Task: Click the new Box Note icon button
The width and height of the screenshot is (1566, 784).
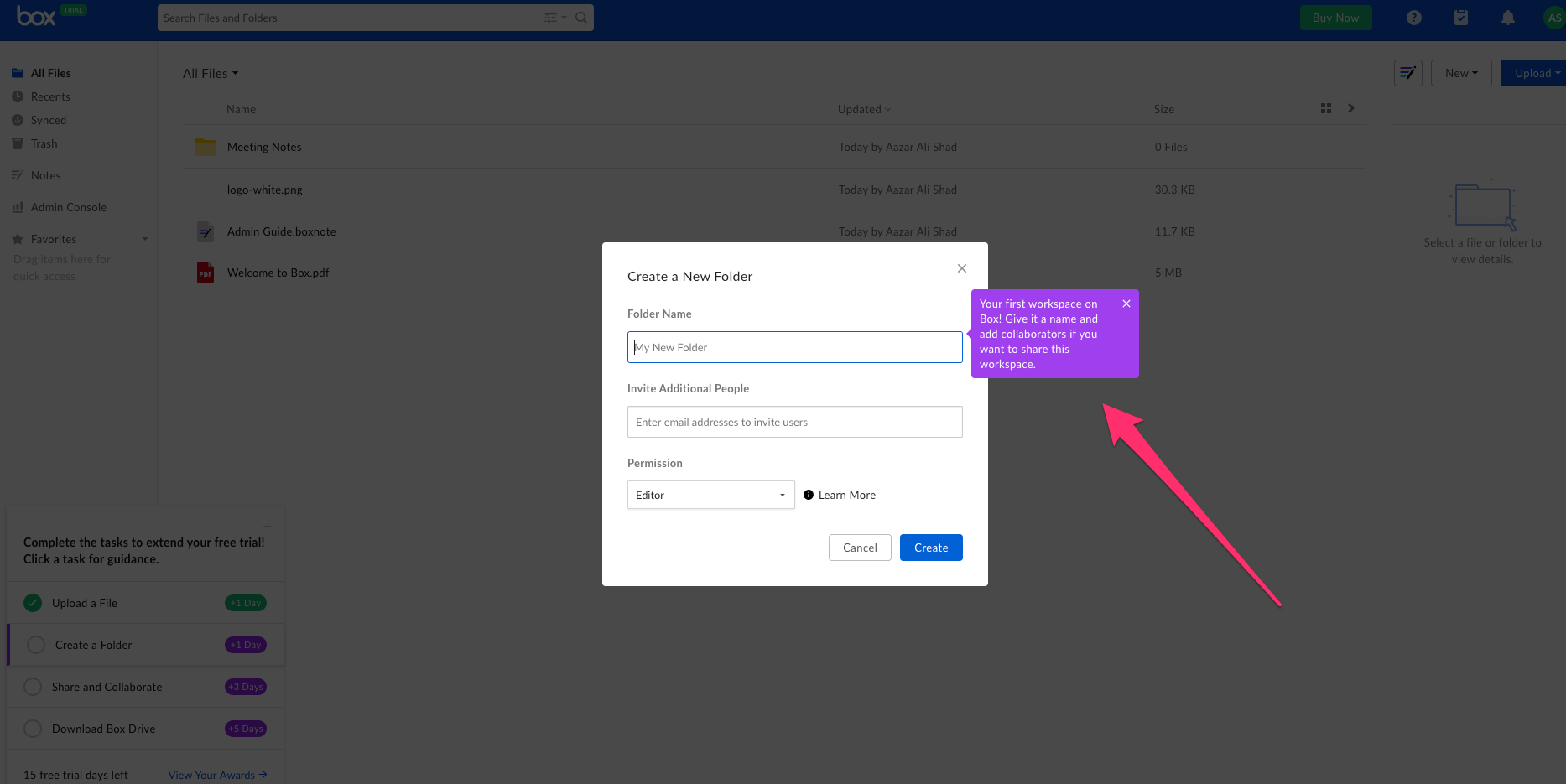Action: pos(1407,73)
